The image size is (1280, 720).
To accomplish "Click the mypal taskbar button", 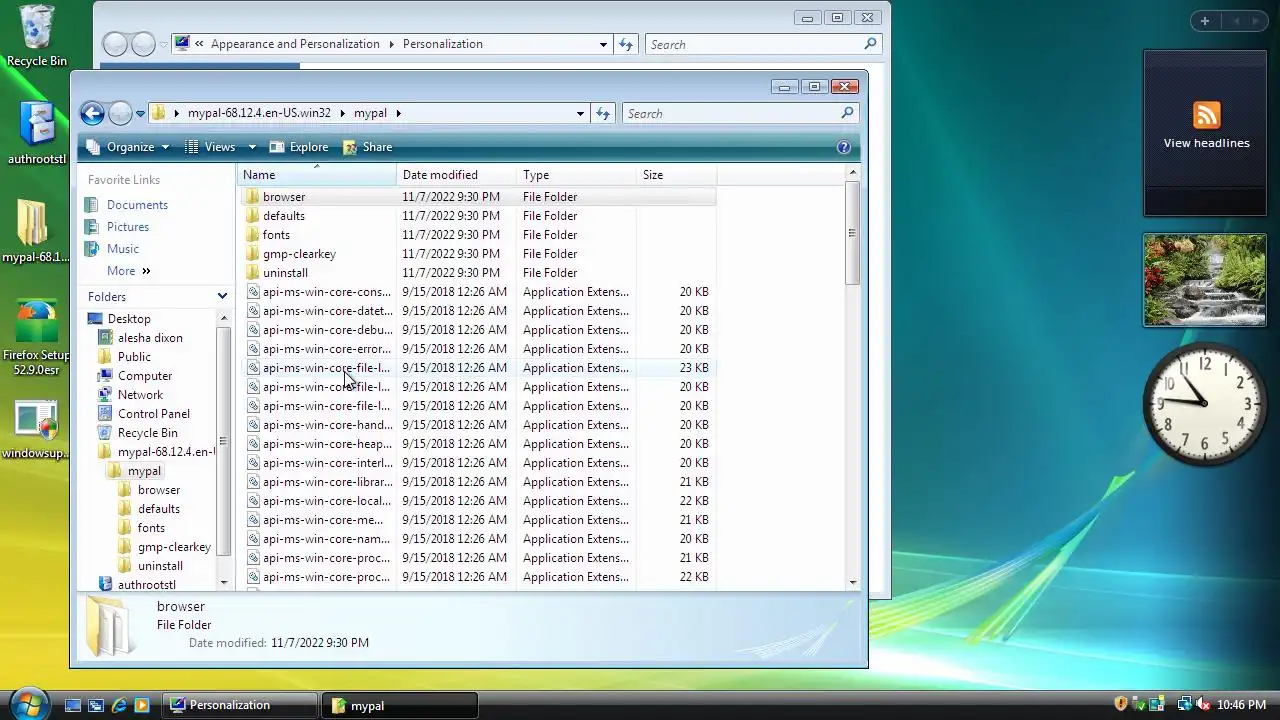I will tap(400, 705).
